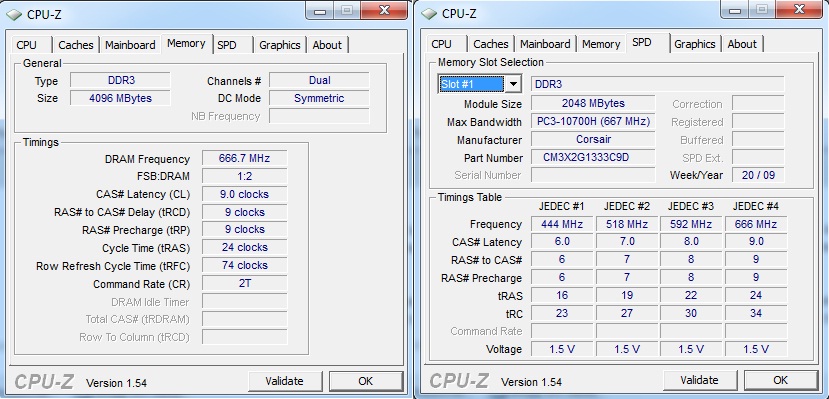Switch to the Graphics tab in the left window

(280, 45)
